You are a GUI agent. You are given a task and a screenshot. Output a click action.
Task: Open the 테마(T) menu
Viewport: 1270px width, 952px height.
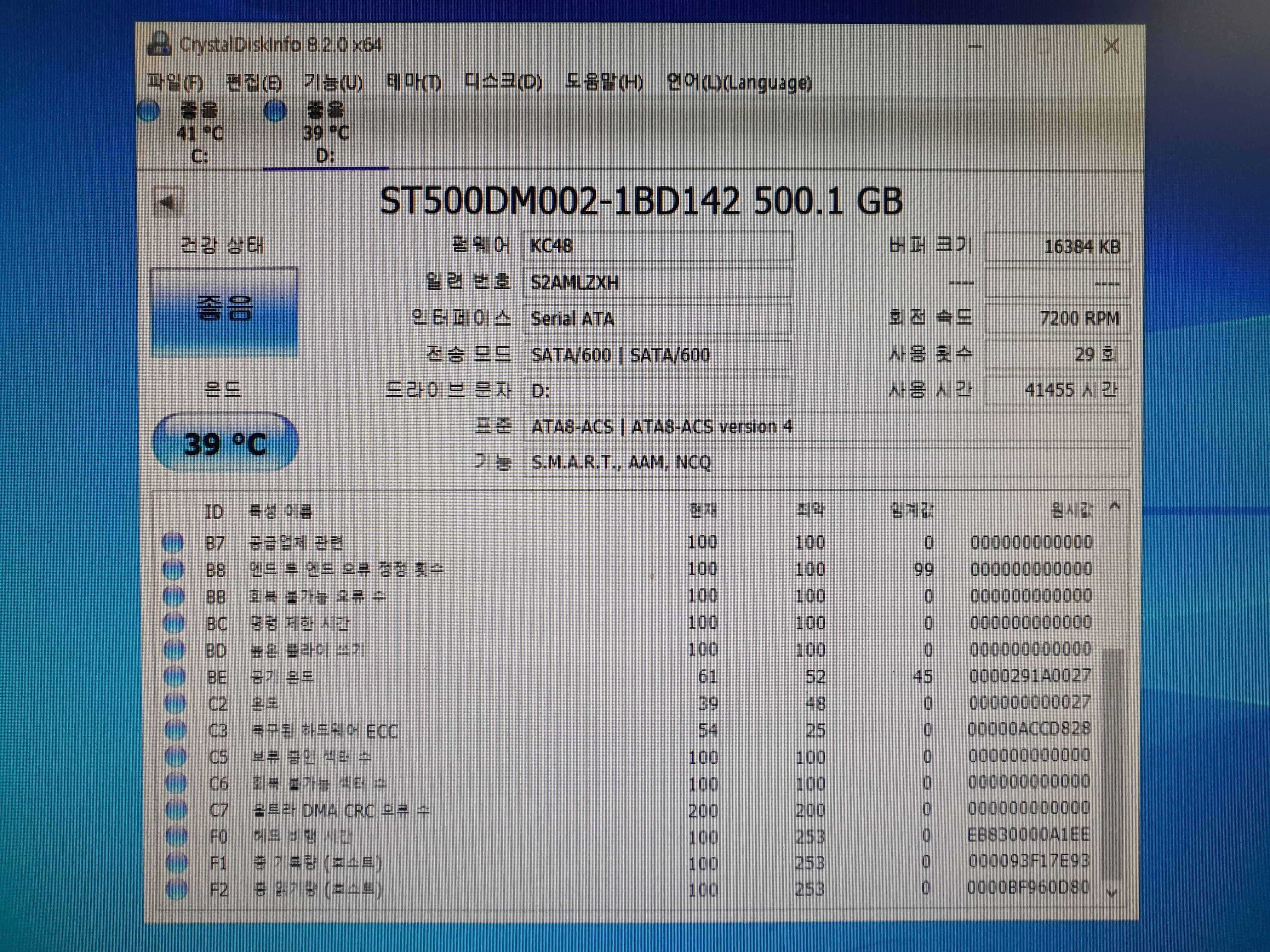(413, 82)
